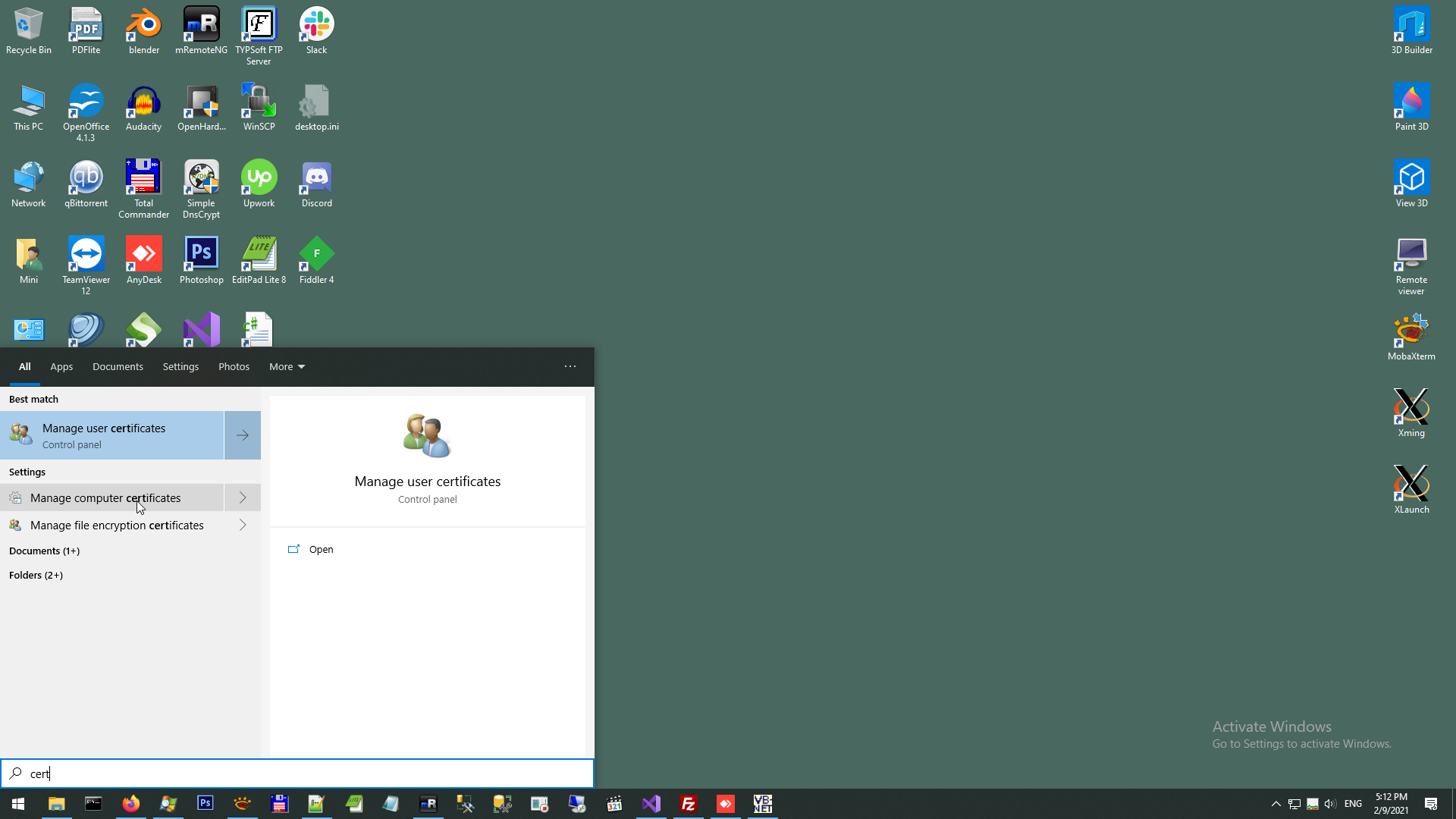This screenshot has height=819, width=1456.
Task: Click the FileZilla taskbar icon
Action: (x=689, y=804)
